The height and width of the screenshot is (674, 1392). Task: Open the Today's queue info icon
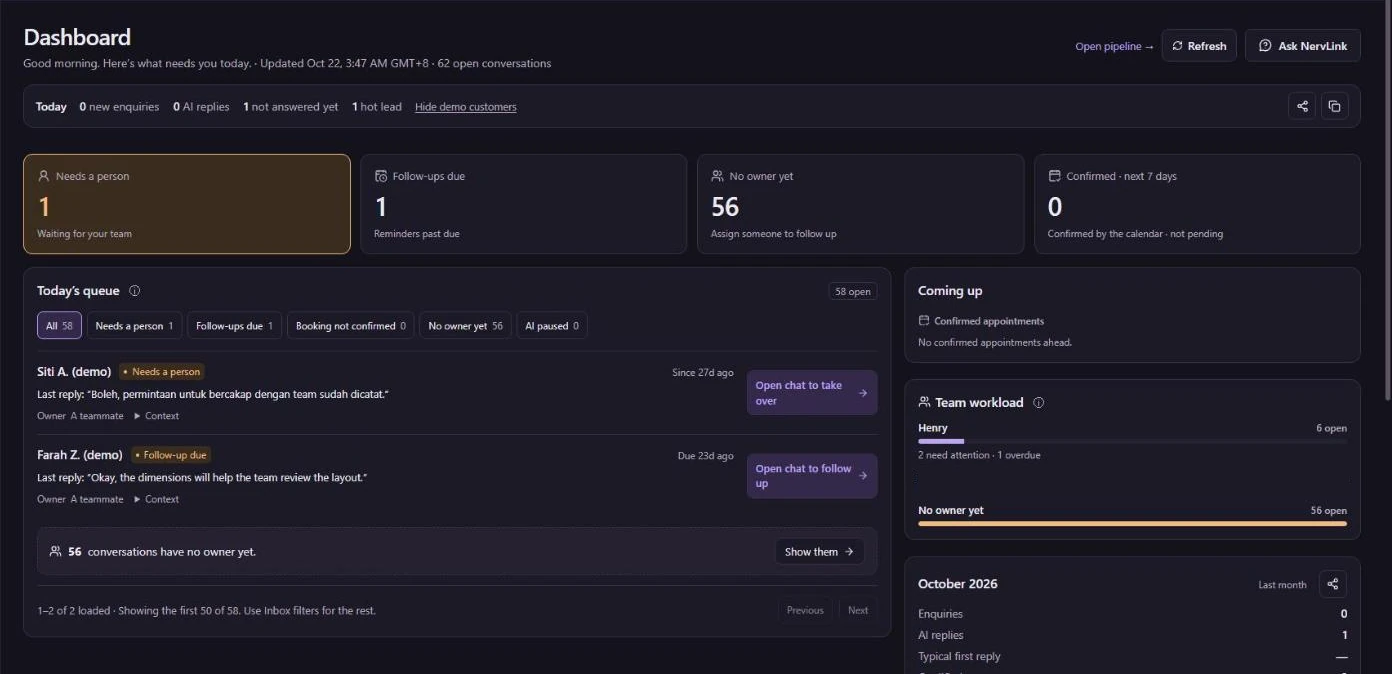pos(135,291)
